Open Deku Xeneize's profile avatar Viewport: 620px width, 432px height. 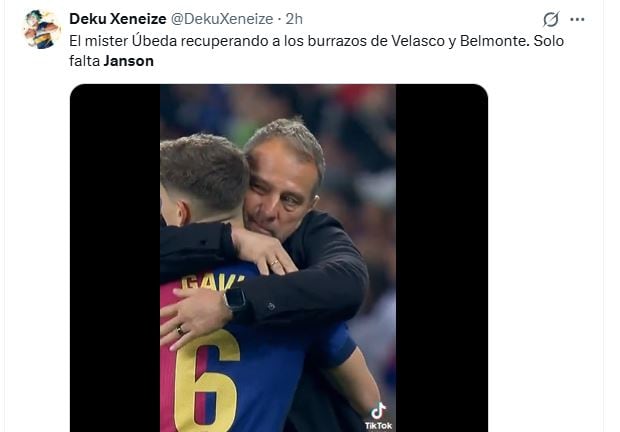[x=42, y=29]
